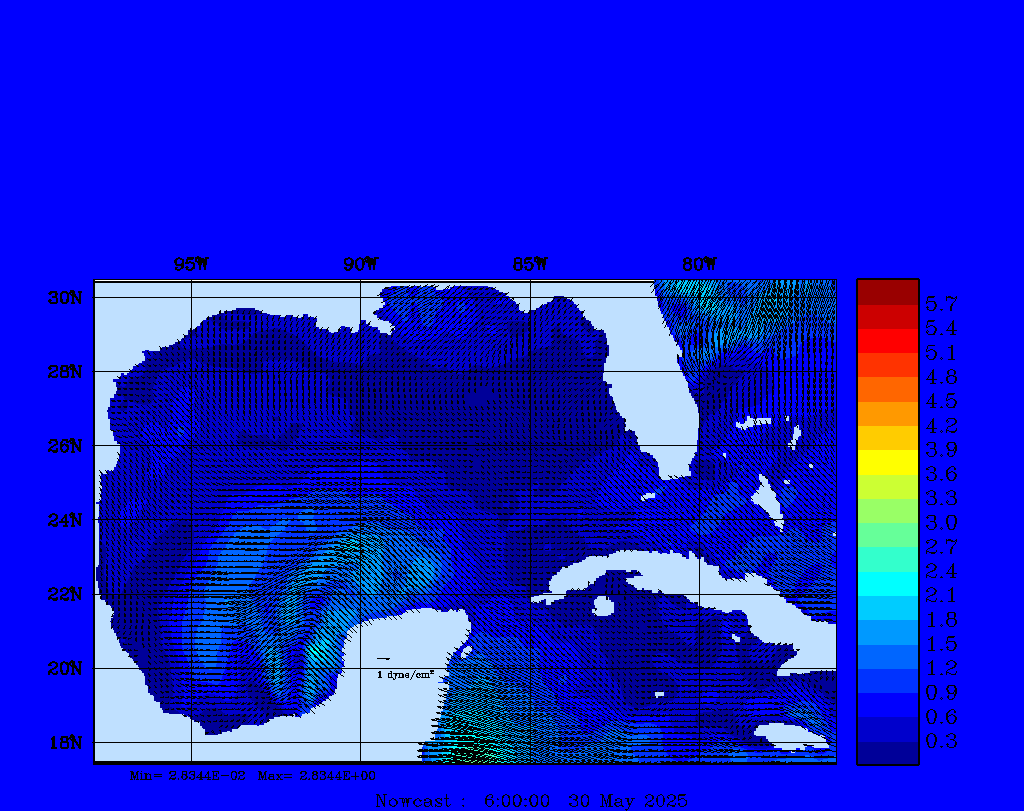This screenshot has height=811, width=1024.
Task: Click the dark red 5.7 colorbar swatch
Action: point(887,292)
